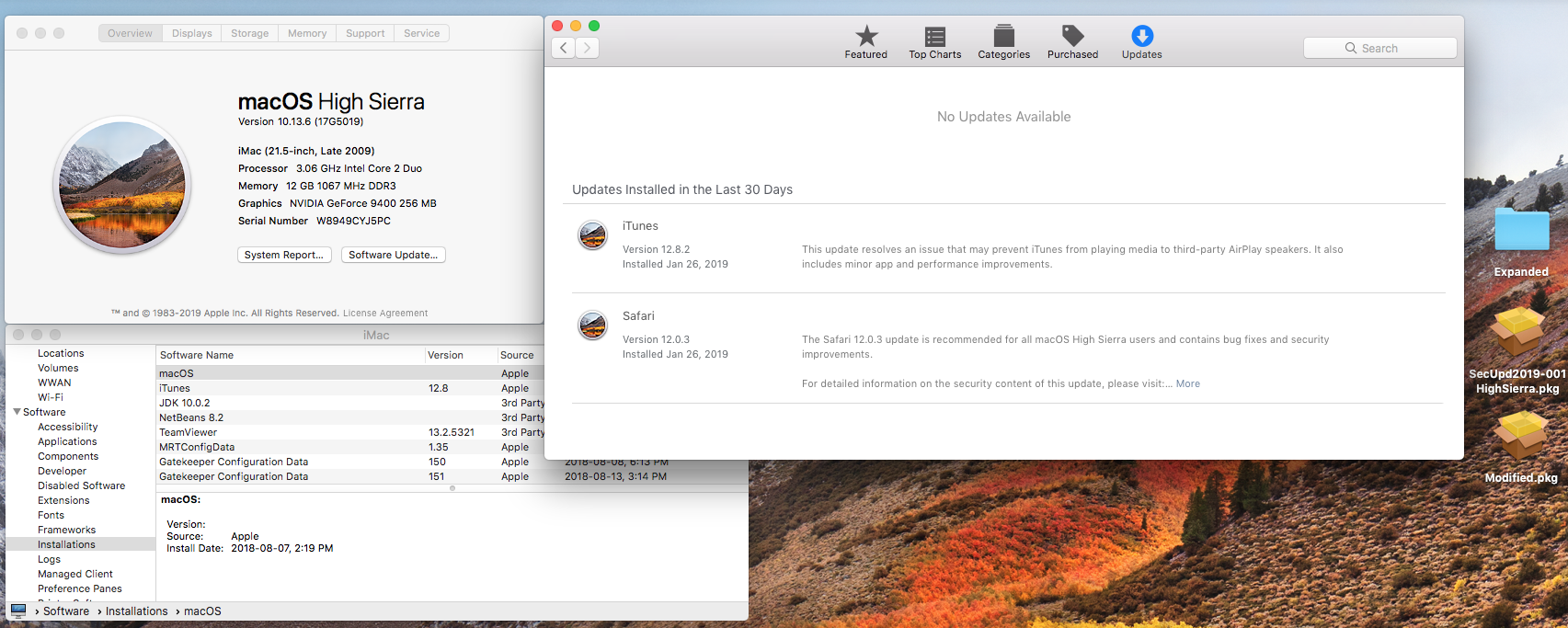
Task: Switch to the Displays tab
Action: pyautogui.click(x=192, y=33)
